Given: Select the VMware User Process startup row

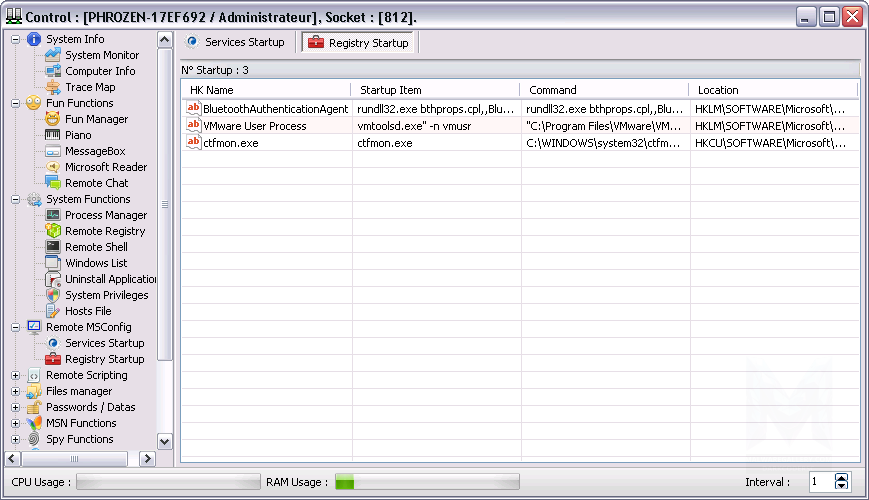Looking at the screenshot, I should coord(254,126).
